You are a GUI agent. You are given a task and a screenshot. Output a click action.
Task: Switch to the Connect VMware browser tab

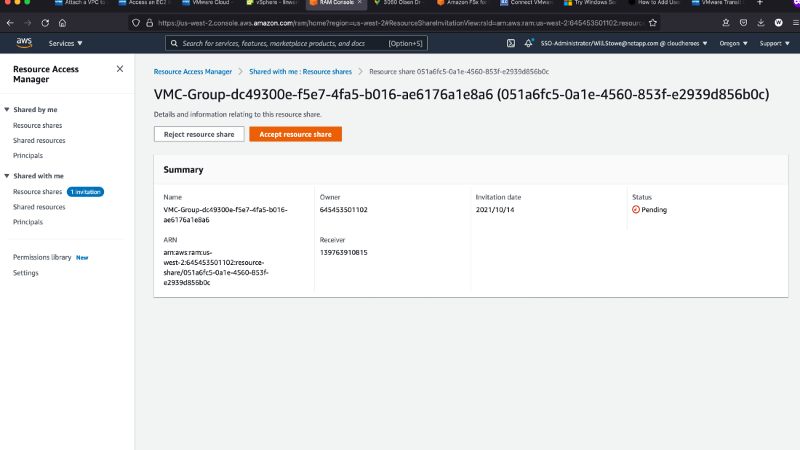tap(527, 3)
